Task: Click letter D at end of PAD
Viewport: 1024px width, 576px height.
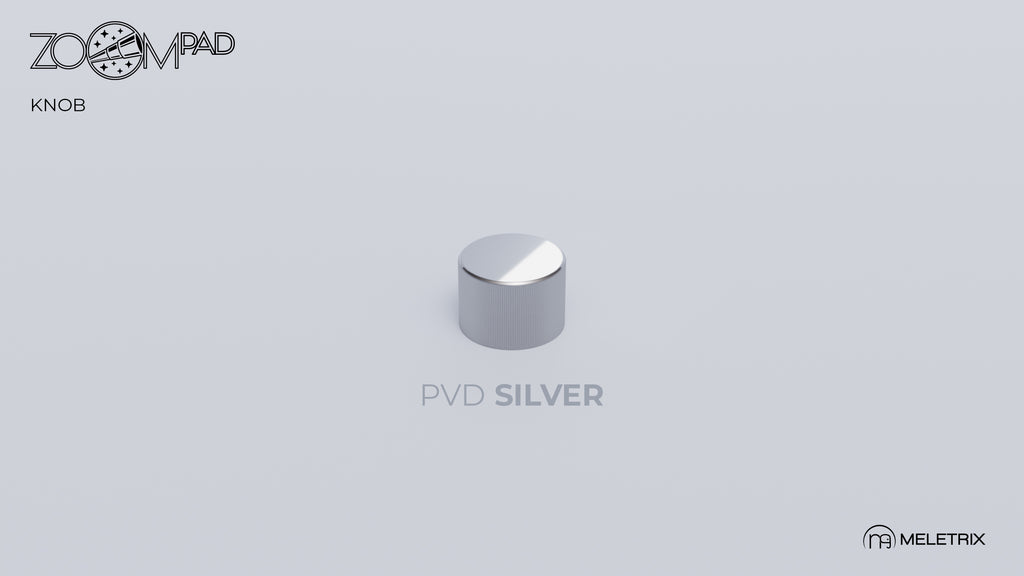Action: click(x=223, y=44)
